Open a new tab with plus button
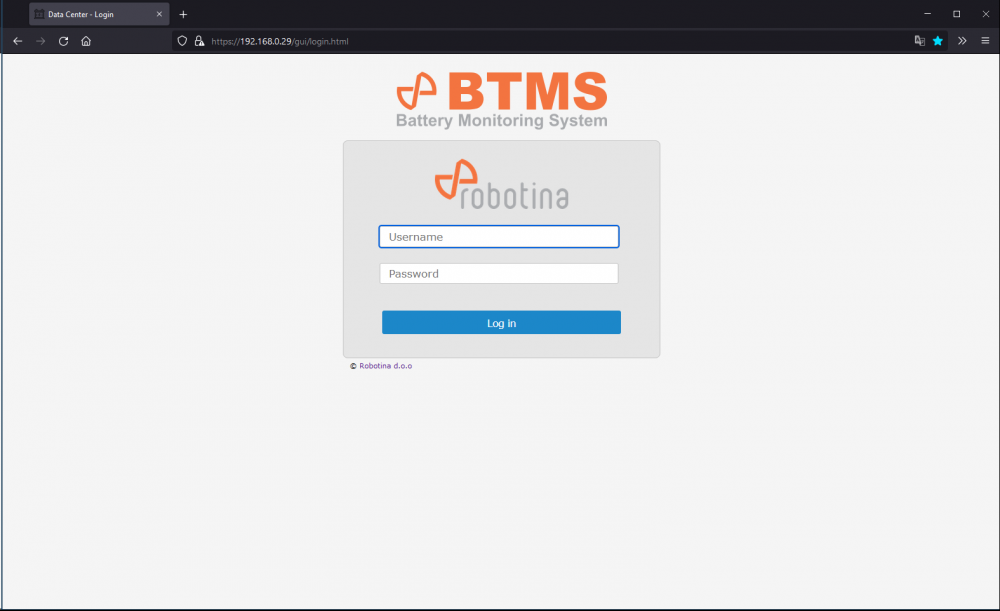The height and width of the screenshot is (611, 1000). click(183, 14)
